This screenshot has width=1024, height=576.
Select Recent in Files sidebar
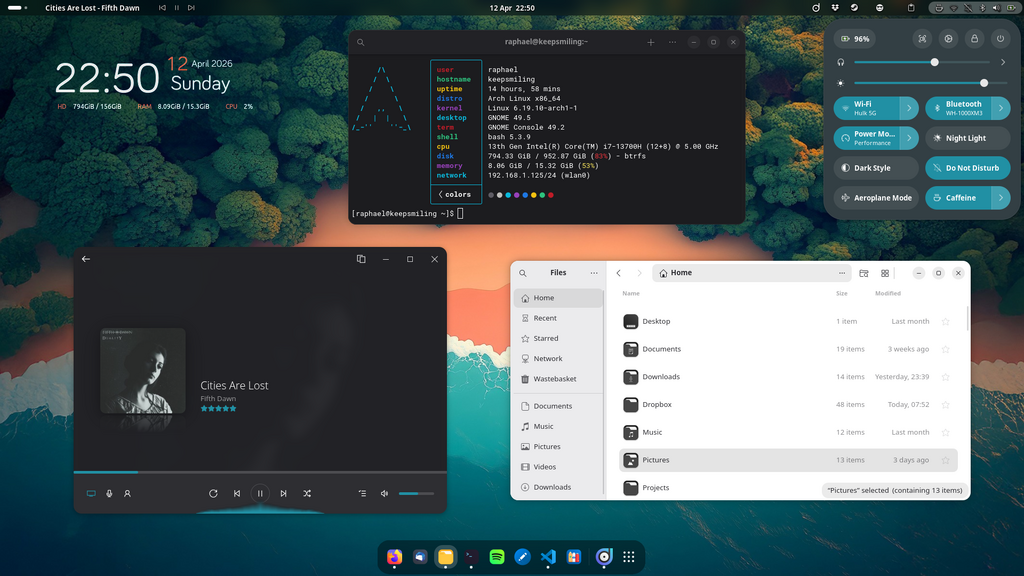coord(558,318)
